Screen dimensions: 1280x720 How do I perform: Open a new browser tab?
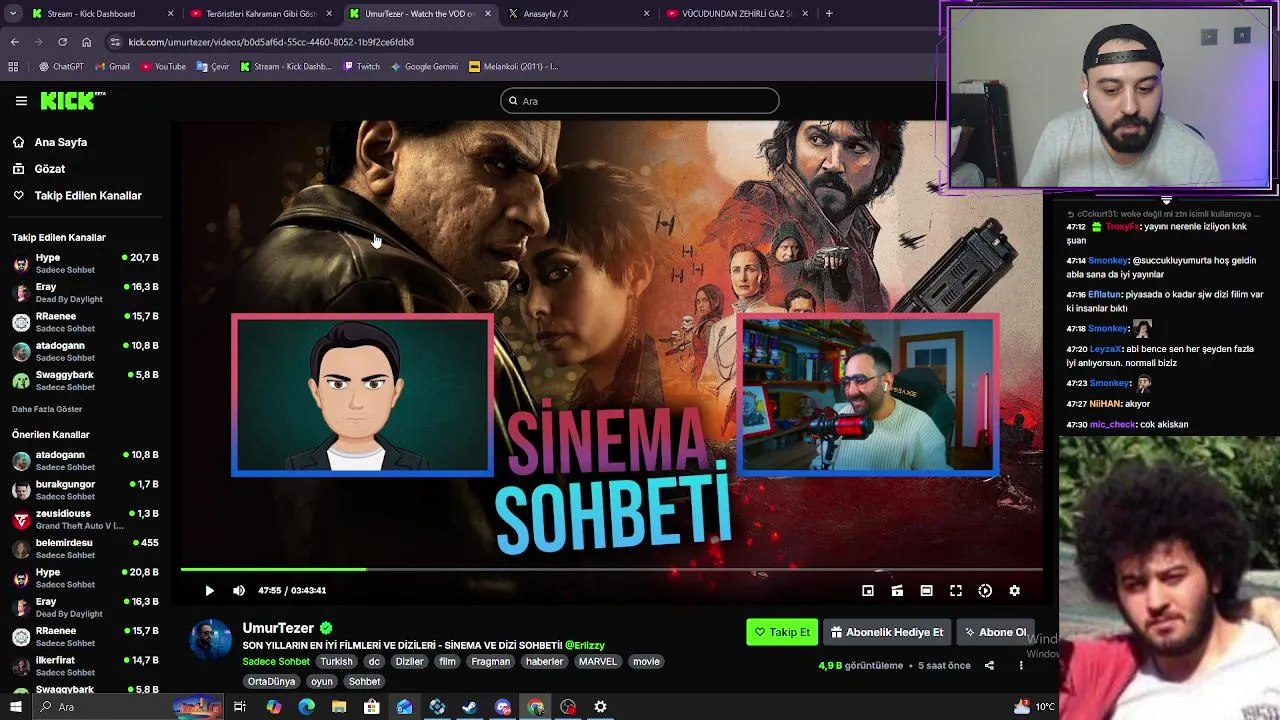point(829,14)
